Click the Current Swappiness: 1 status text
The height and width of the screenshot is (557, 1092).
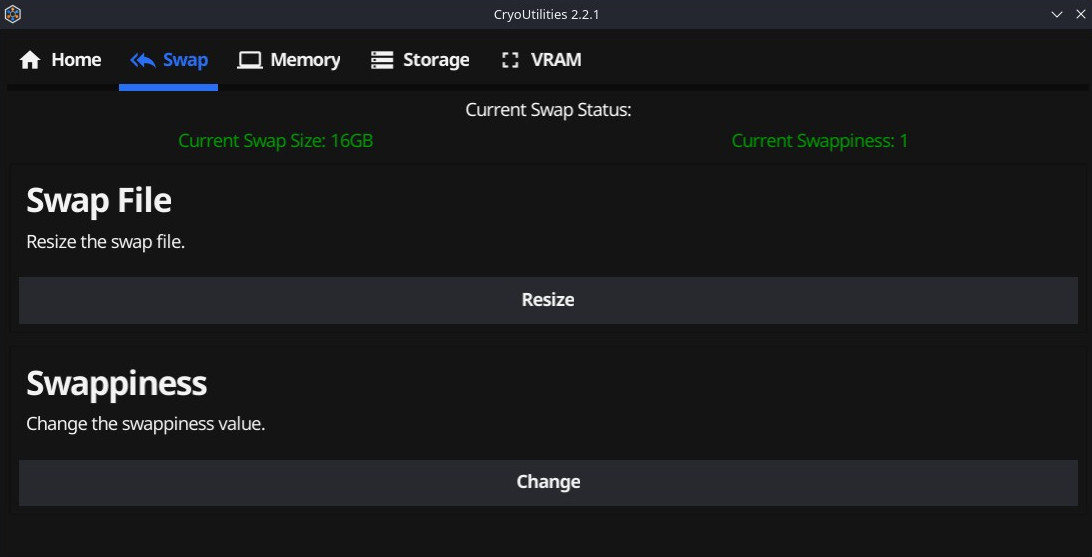820,141
